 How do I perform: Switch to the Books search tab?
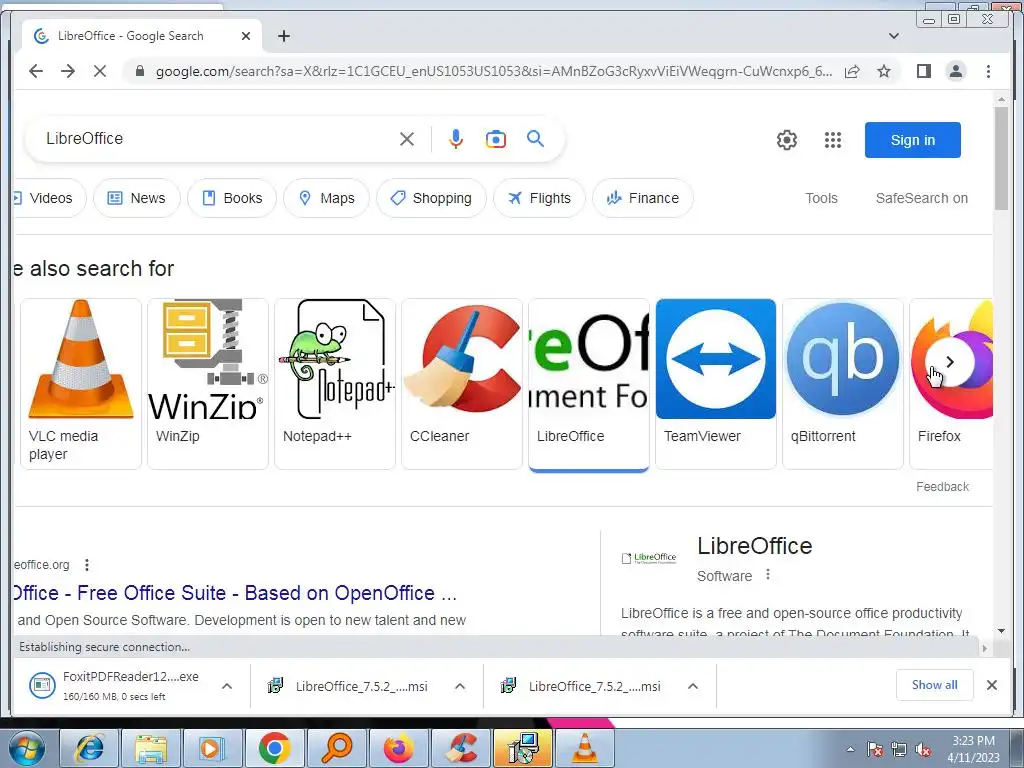coord(232,198)
